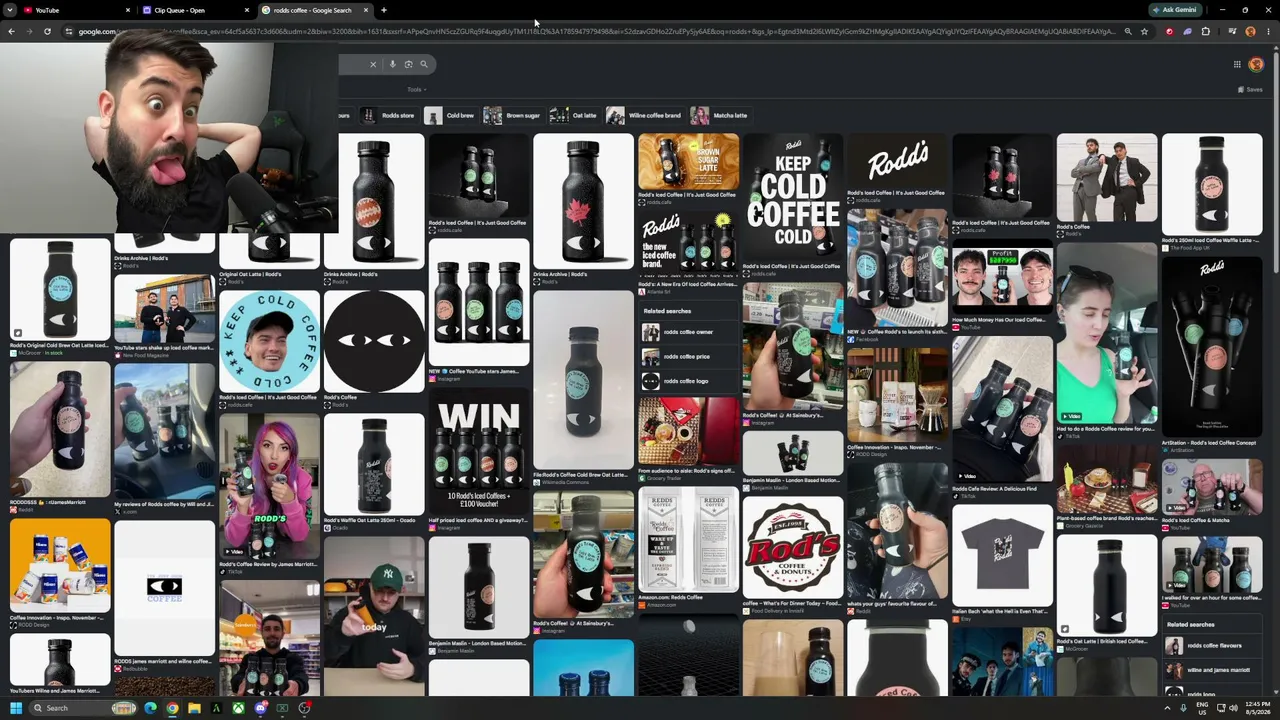Reload the current page
The image size is (1280, 720).
tap(47, 31)
